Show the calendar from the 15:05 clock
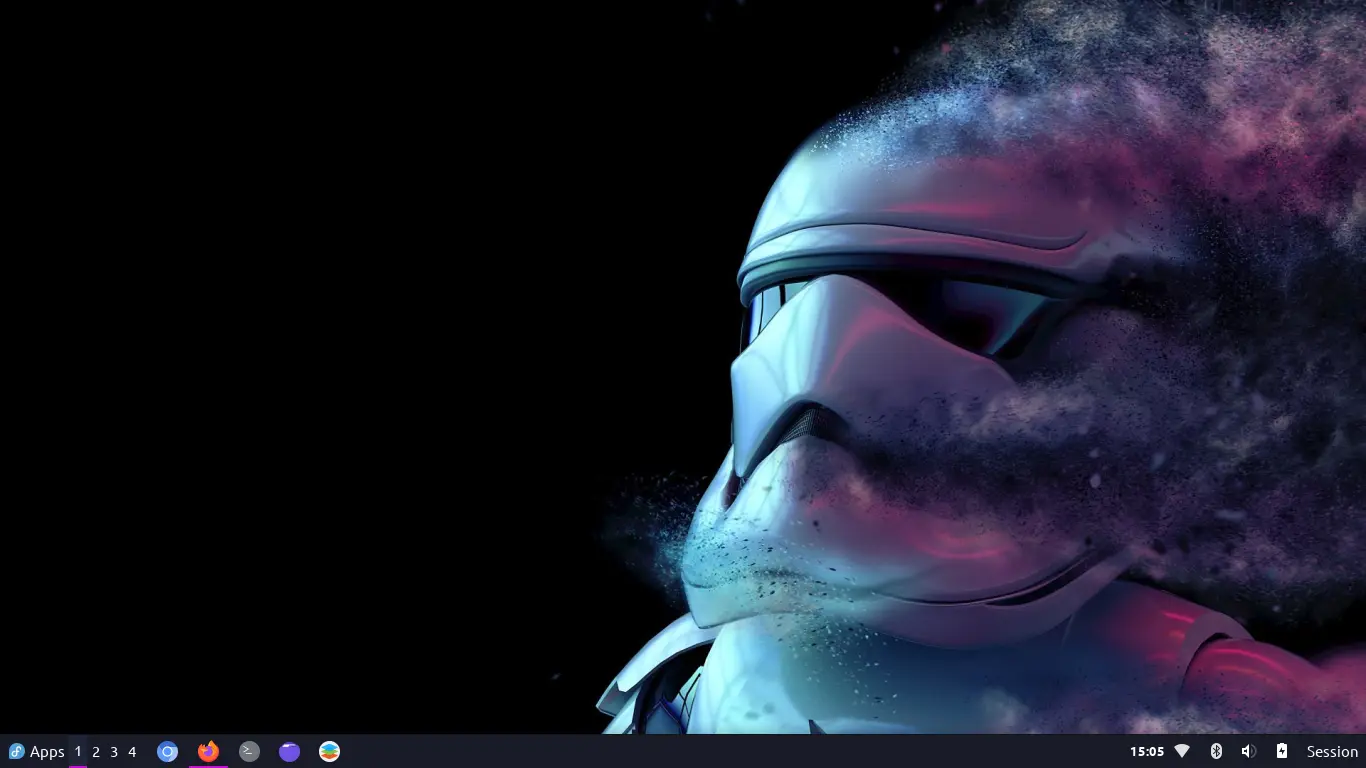 (x=1147, y=751)
